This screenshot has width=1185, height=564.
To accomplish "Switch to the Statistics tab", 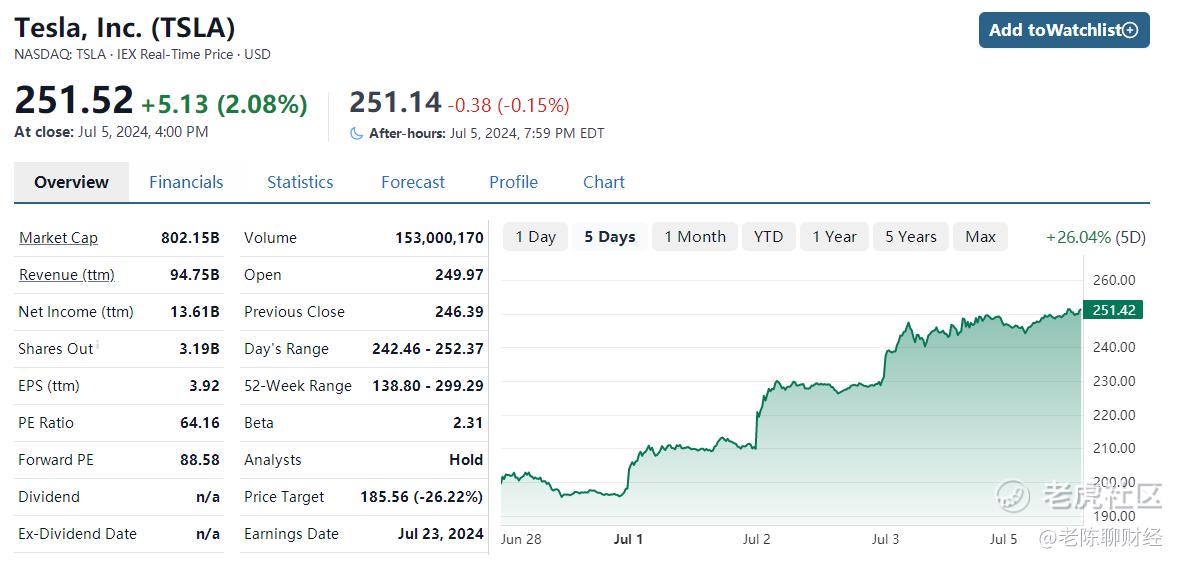I will pos(300,182).
